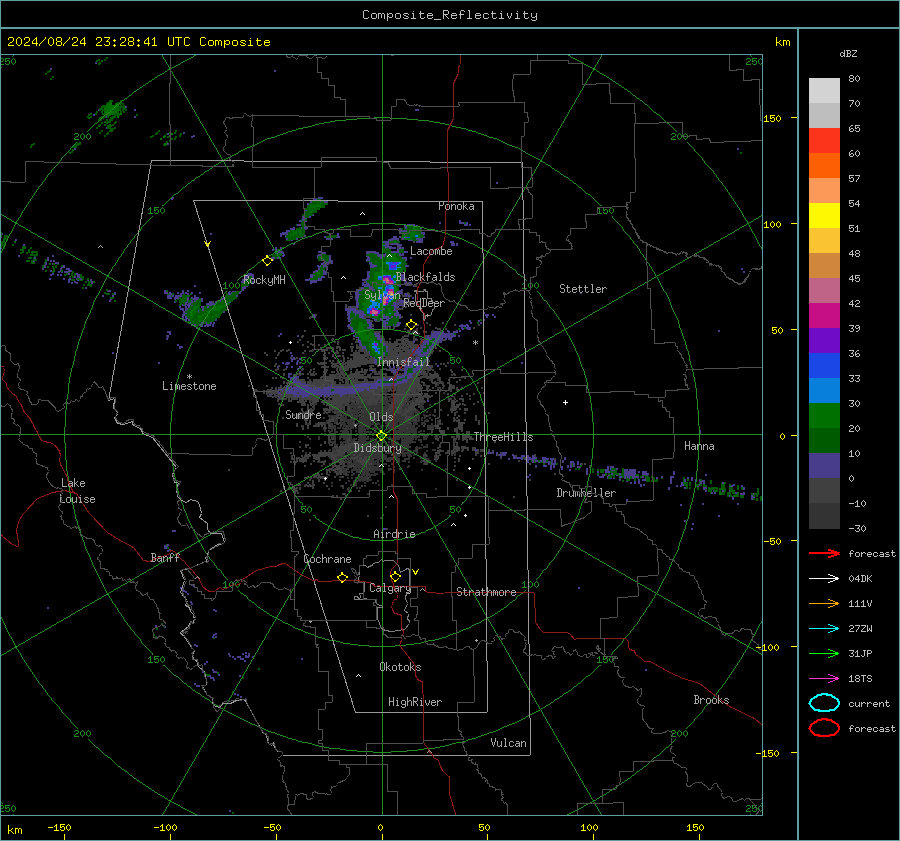This screenshot has width=900, height=841.
Task: Select the yellow diamond radar-center marker near Didsbury
Action: pyautogui.click(x=381, y=436)
